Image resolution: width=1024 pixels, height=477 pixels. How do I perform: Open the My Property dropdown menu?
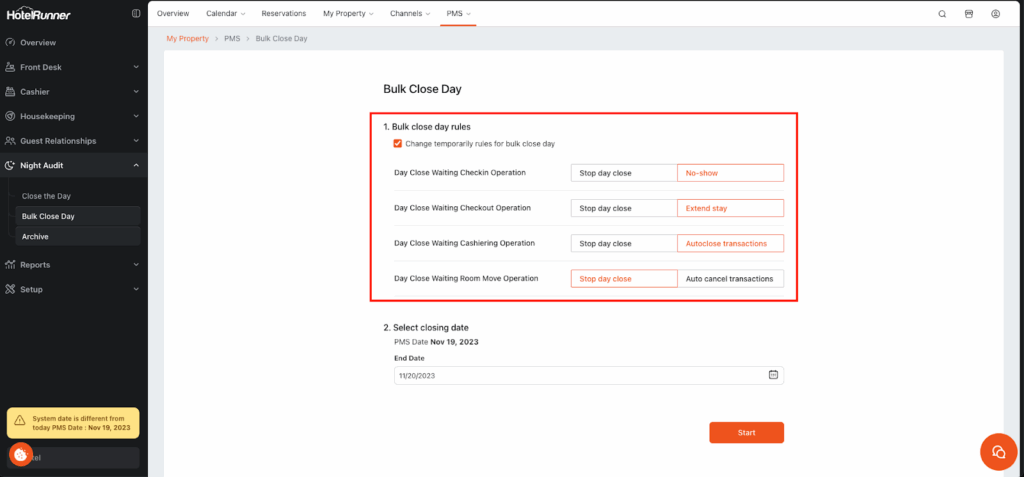pos(347,13)
